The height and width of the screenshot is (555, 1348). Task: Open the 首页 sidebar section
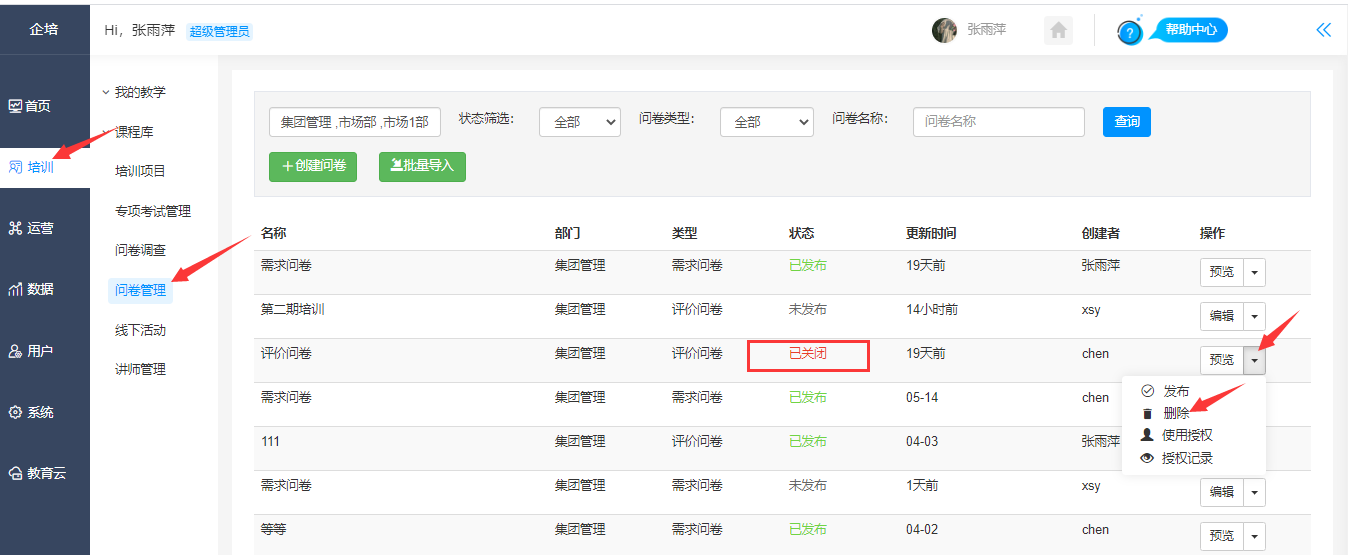click(x=30, y=106)
